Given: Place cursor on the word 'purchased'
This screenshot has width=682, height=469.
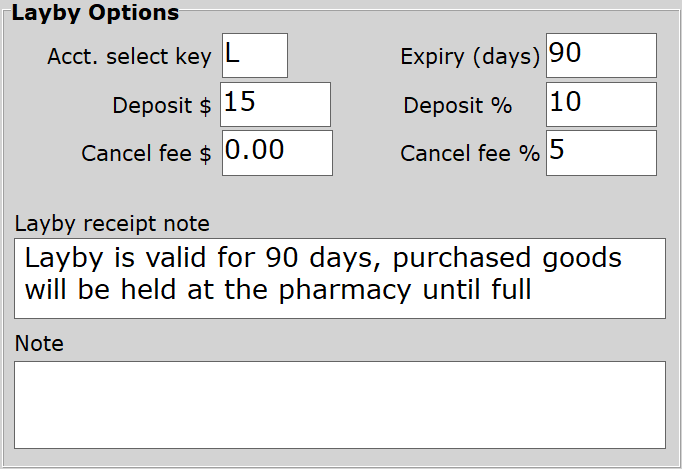Looking at the screenshot, I should 450,258.
